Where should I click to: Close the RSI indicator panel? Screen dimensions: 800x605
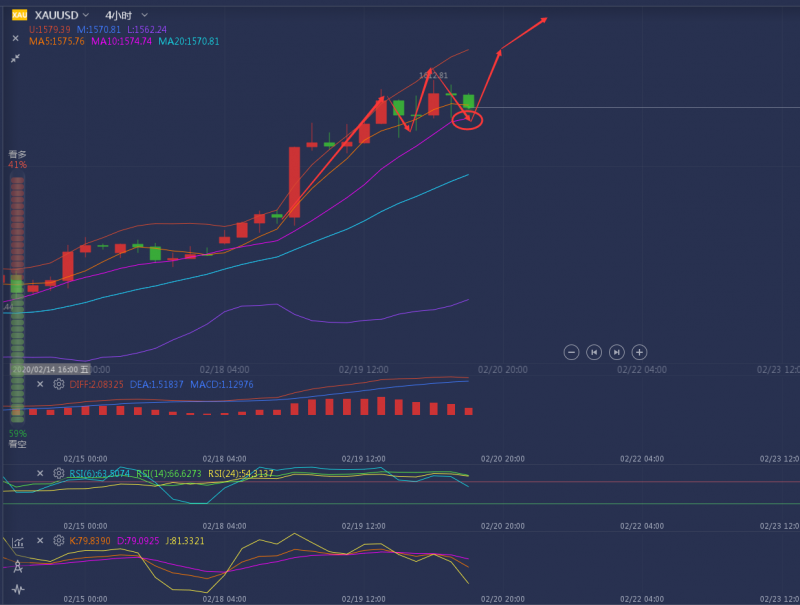pyautogui.click(x=40, y=473)
